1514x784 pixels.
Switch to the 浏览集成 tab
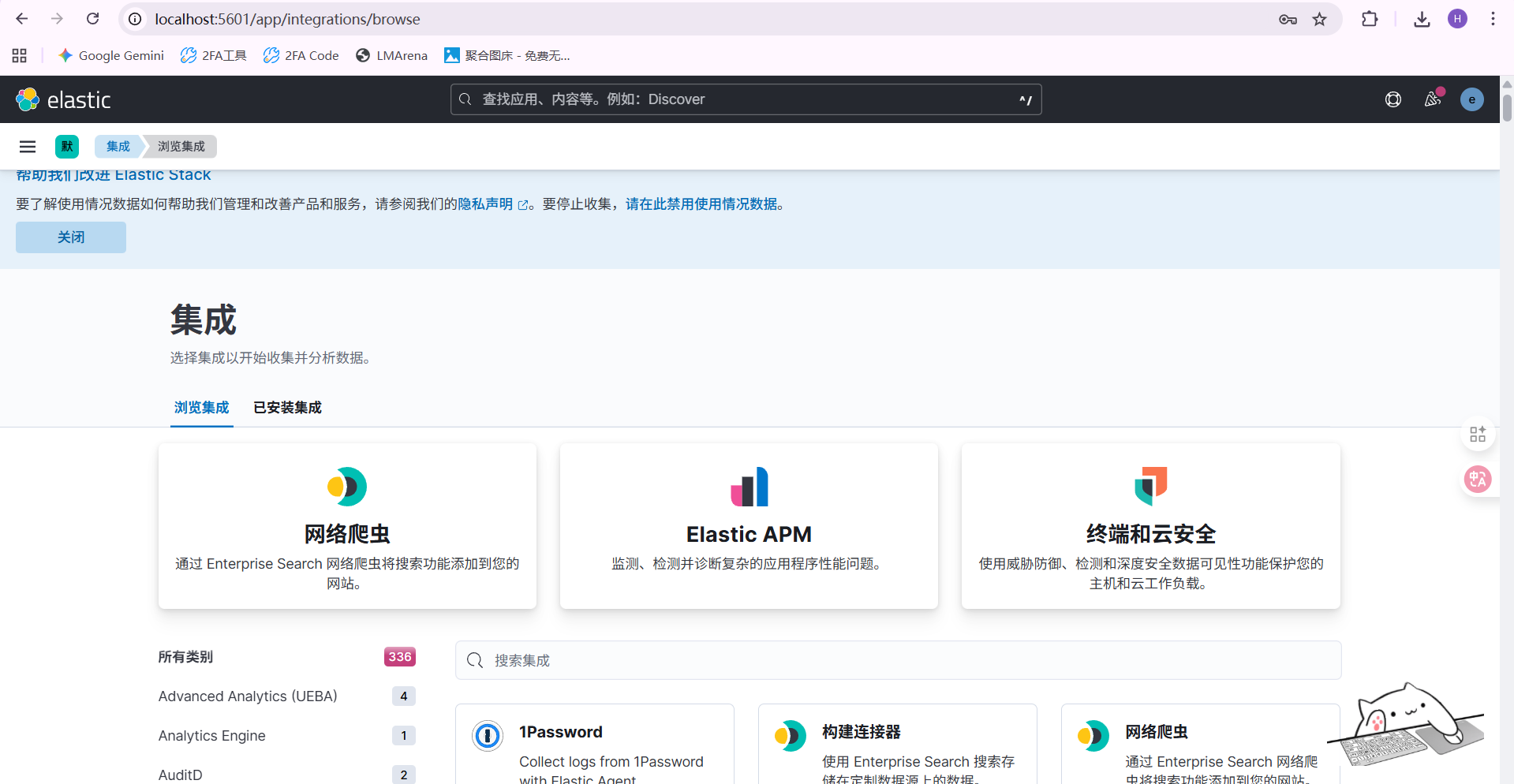click(x=202, y=408)
